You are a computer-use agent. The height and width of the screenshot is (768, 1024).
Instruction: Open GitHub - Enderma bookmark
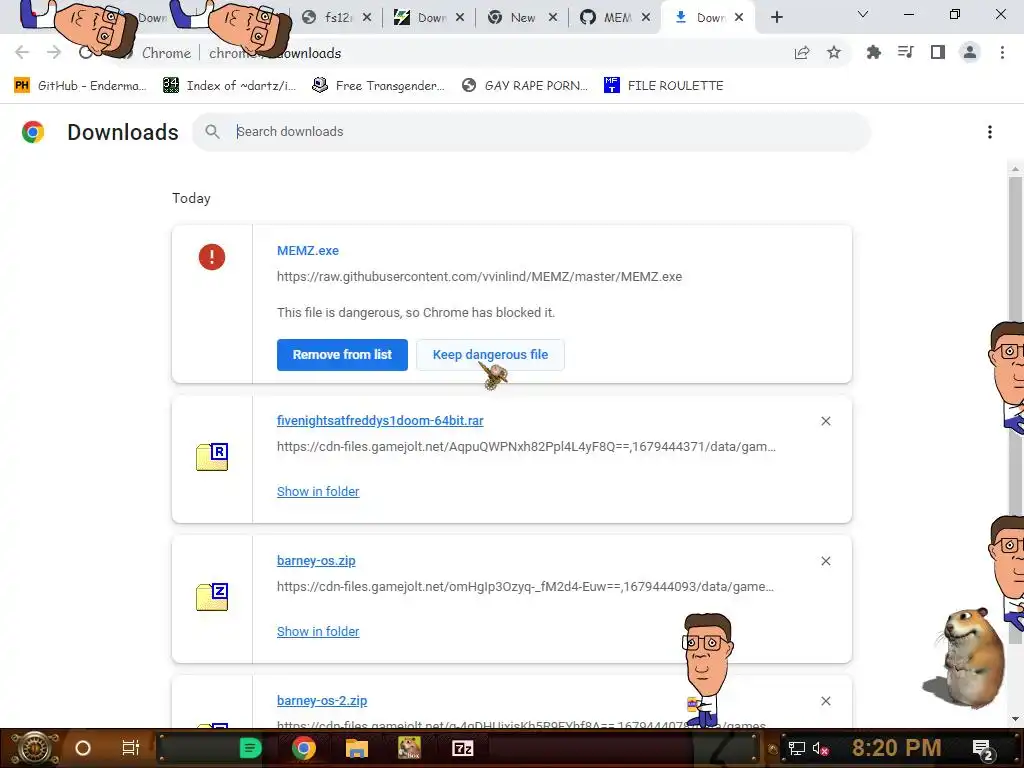click(x=81, y=86)
